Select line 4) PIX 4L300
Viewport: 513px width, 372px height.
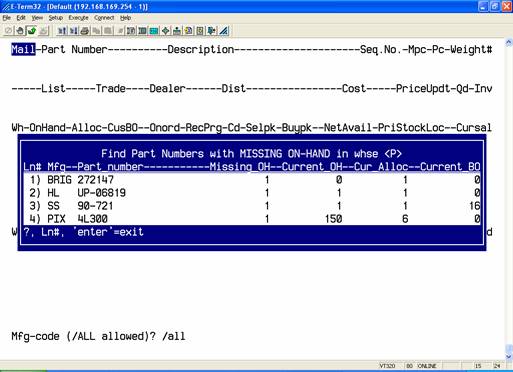click(x=252, y=219)
